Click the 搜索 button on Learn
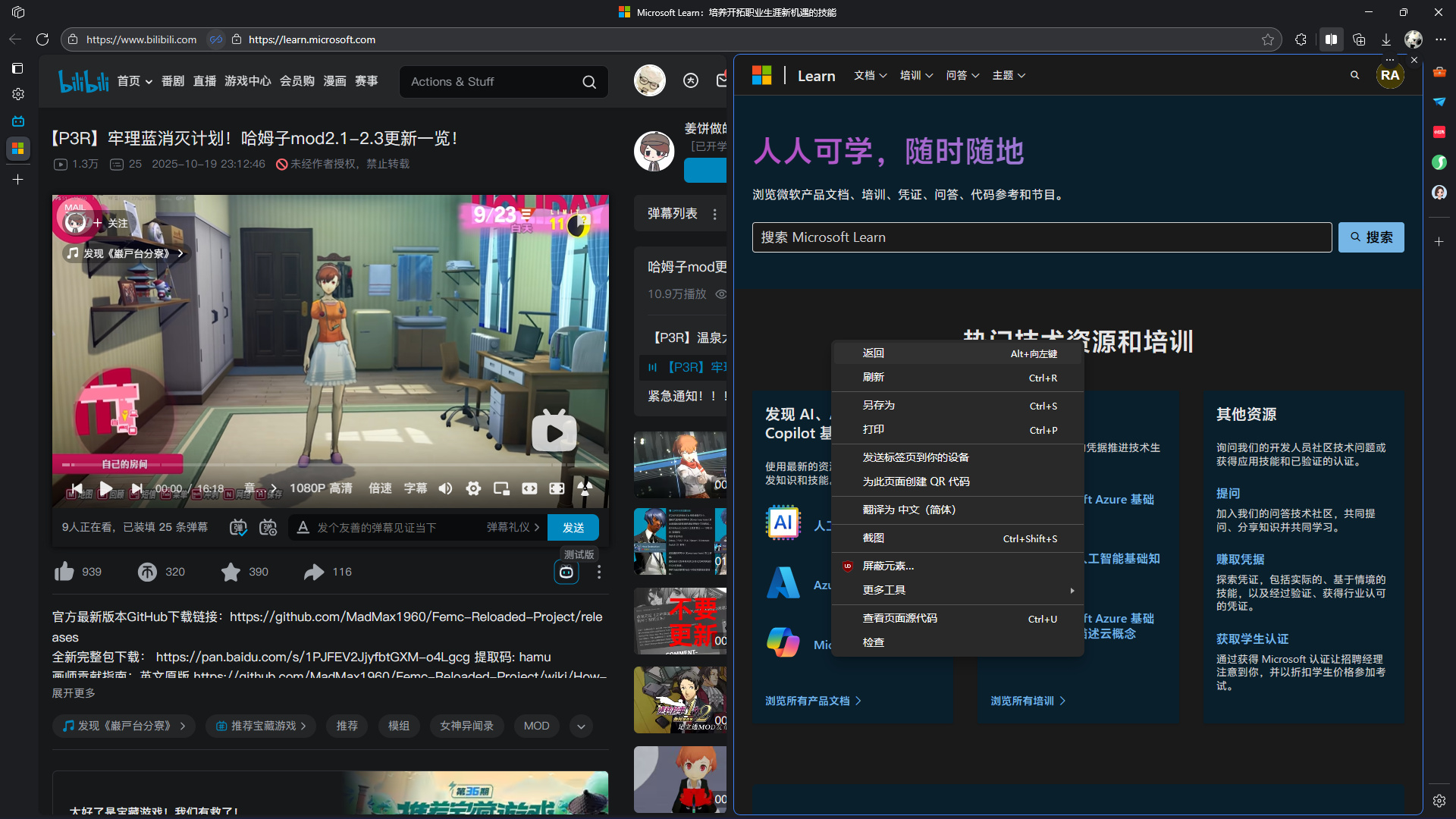Screen dimensions: 1456x819 coord(1371,237)
